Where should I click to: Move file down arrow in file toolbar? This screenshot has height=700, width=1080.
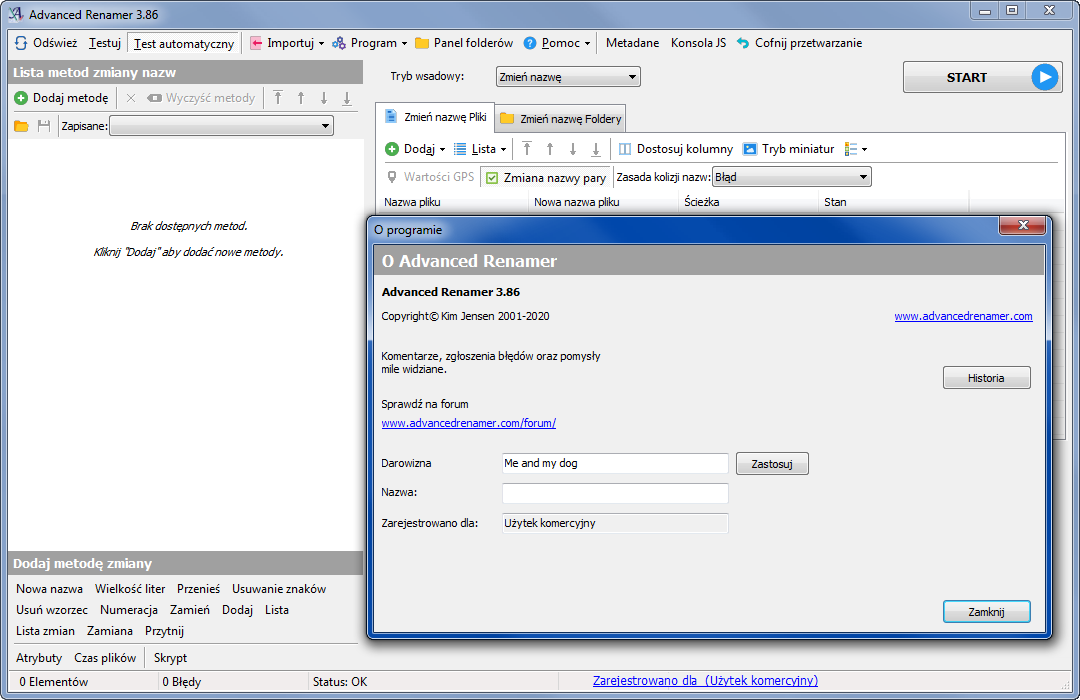click(x=572, y=149)
